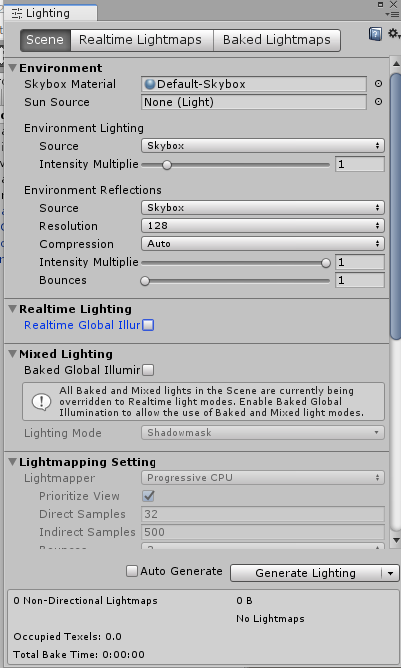This screenshot has width=401, height=668.
Task: Click the Skybox Material Default-Skybox field
Action: pyautogui.click(x=254, y=84)
